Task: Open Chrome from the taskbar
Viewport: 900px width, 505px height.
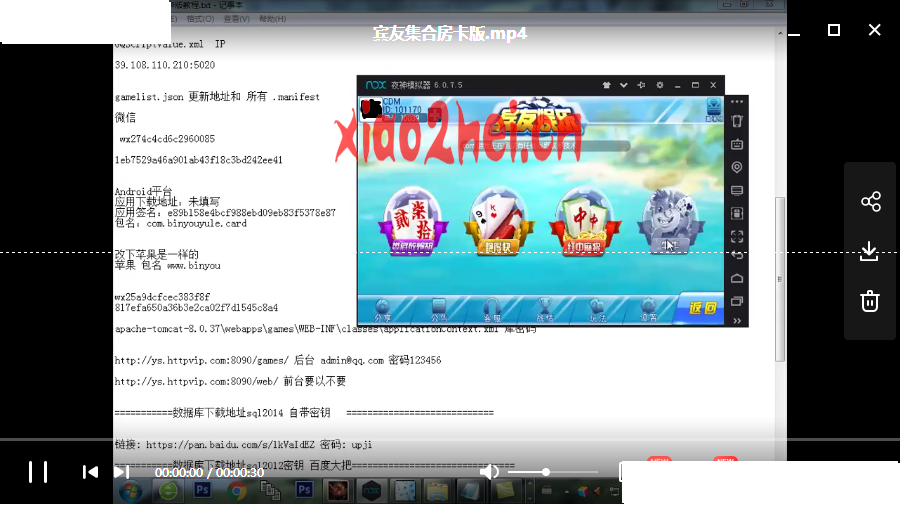Action: tap(236, 491)
